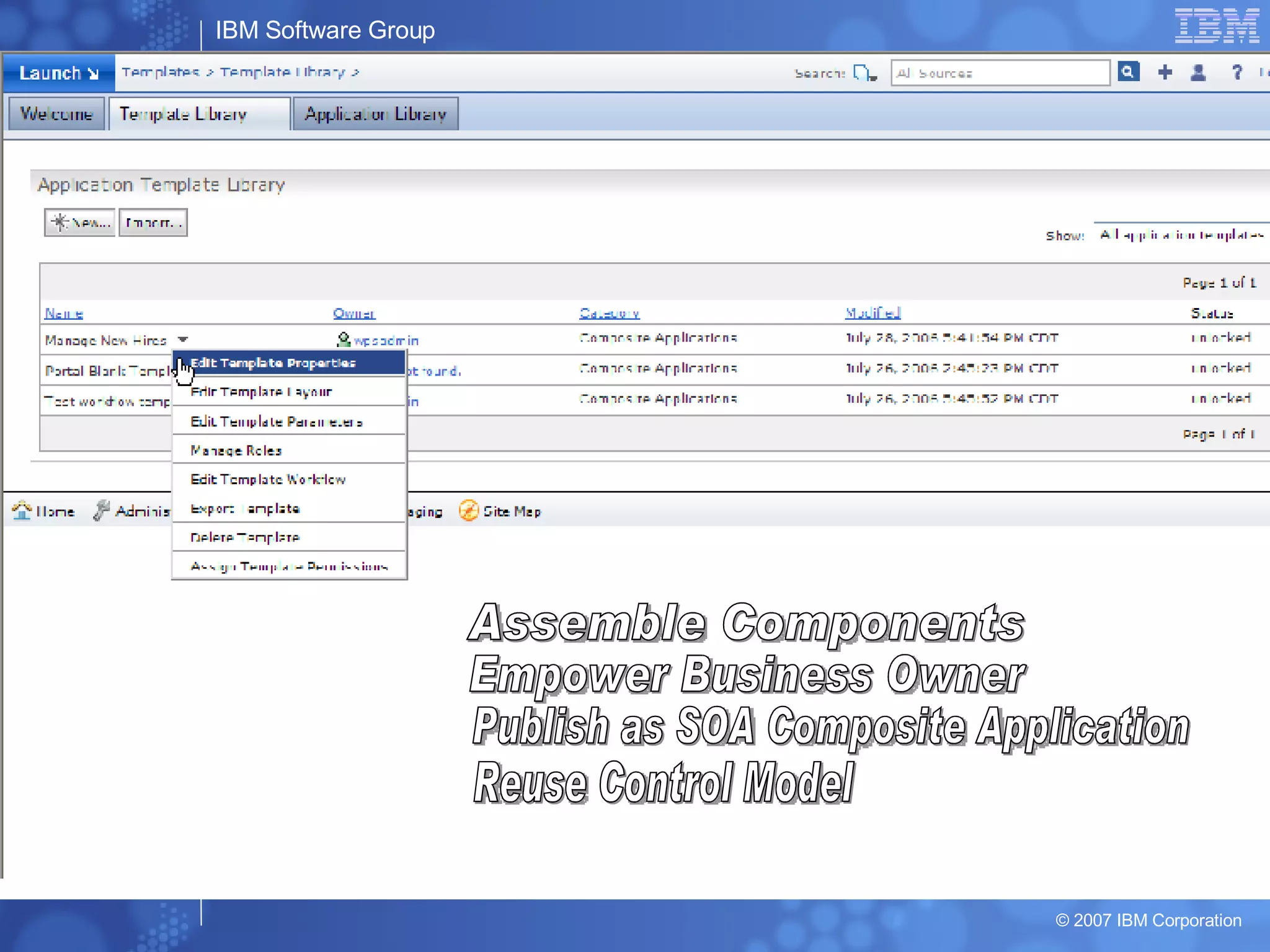This screenshot has width=1270, height=952.
Task: Choose Delete Template menu item
Action: [289, 537]
